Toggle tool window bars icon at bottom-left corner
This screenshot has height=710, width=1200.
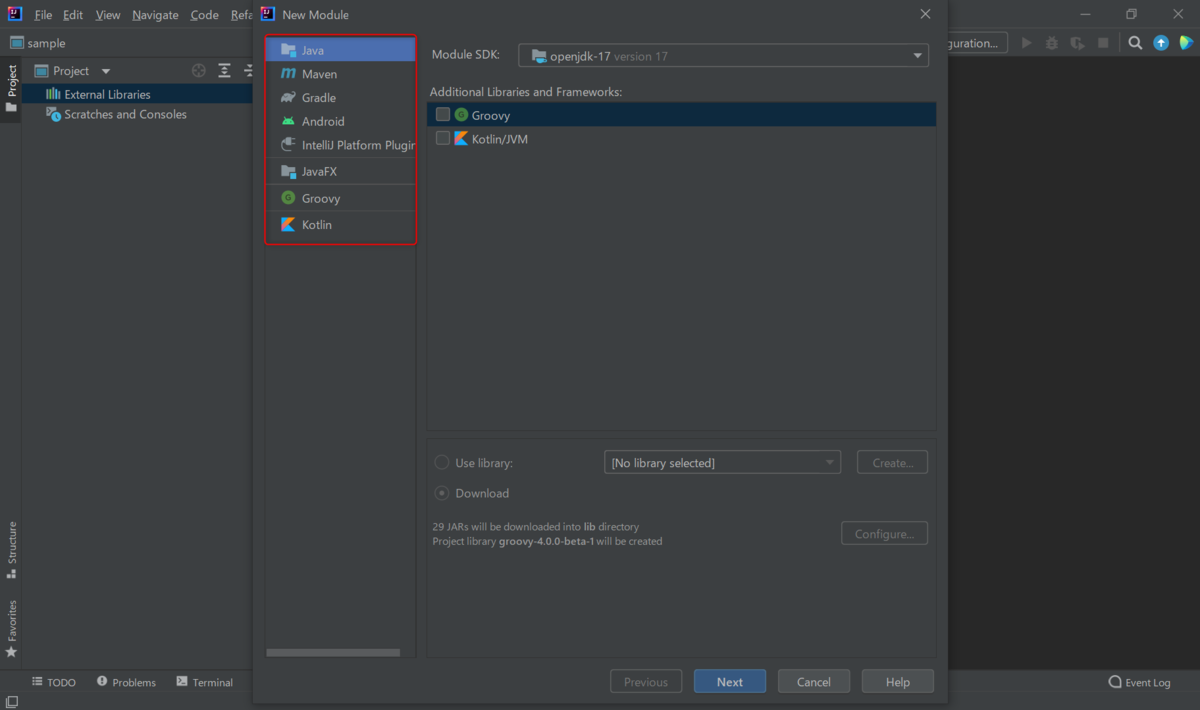click(10, 702)
